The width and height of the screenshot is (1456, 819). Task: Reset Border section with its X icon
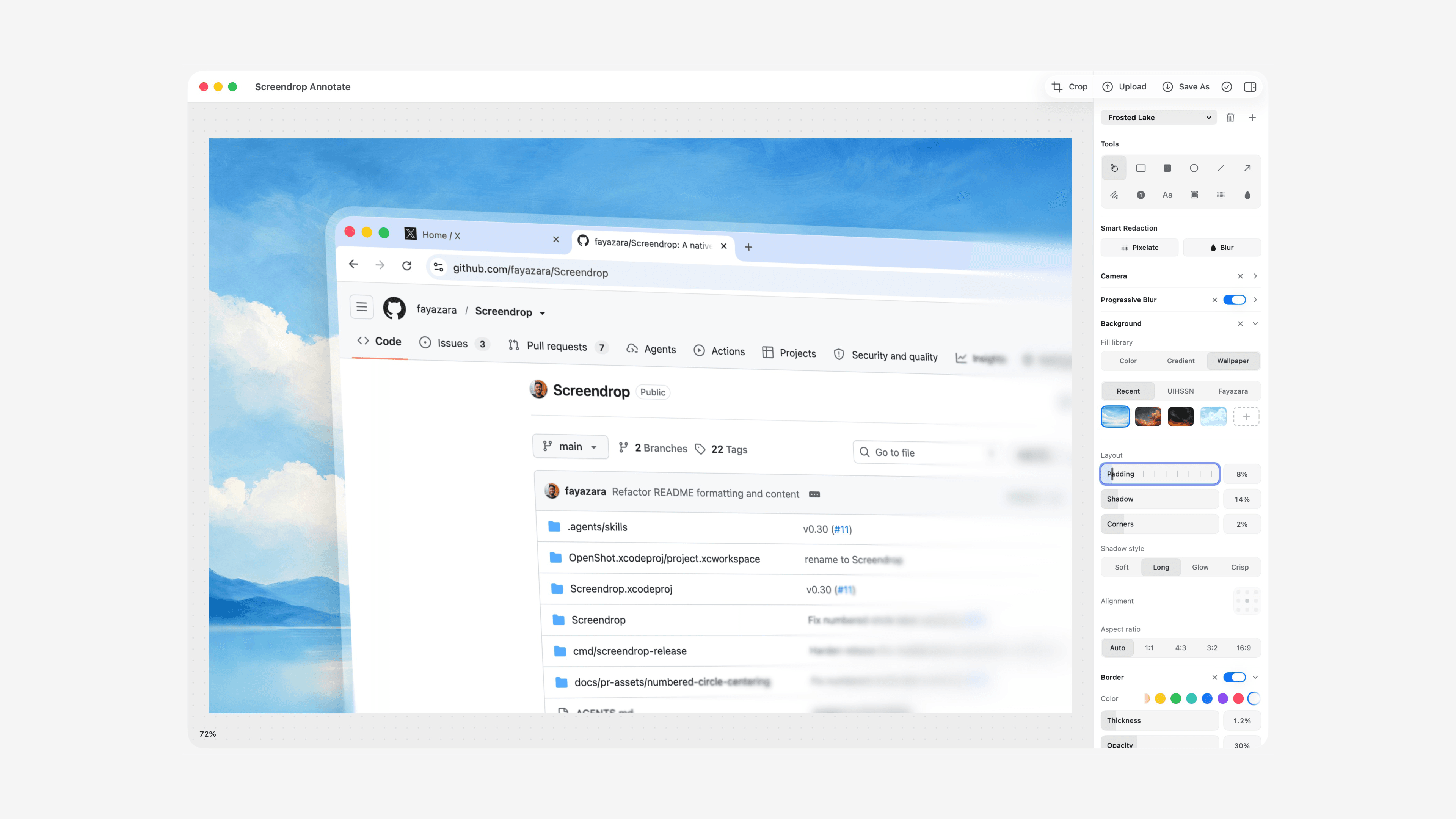tap(1214, 677)
